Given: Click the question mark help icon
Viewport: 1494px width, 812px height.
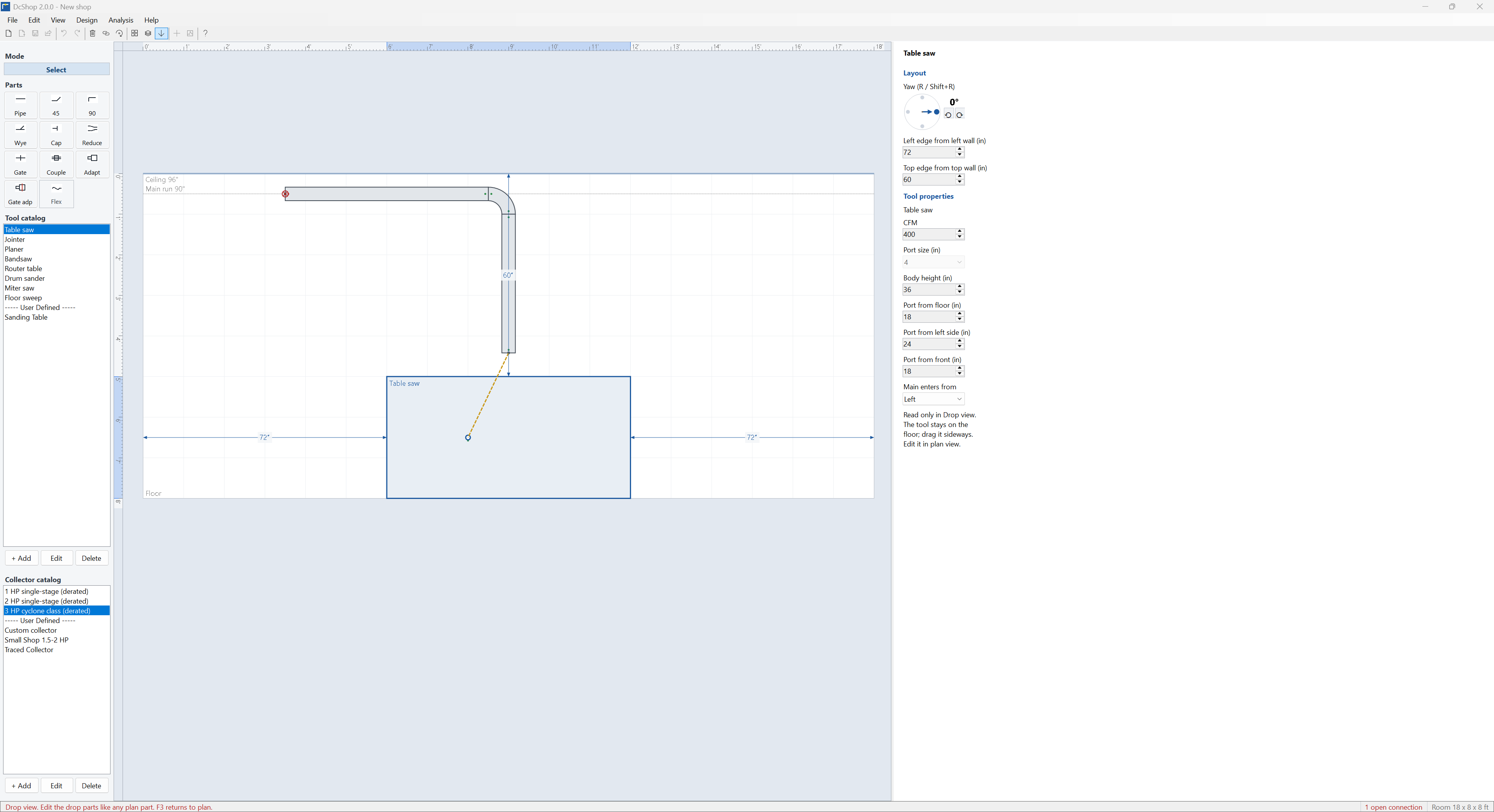Looking at the screenshot, I should click(x=205, y=33).
